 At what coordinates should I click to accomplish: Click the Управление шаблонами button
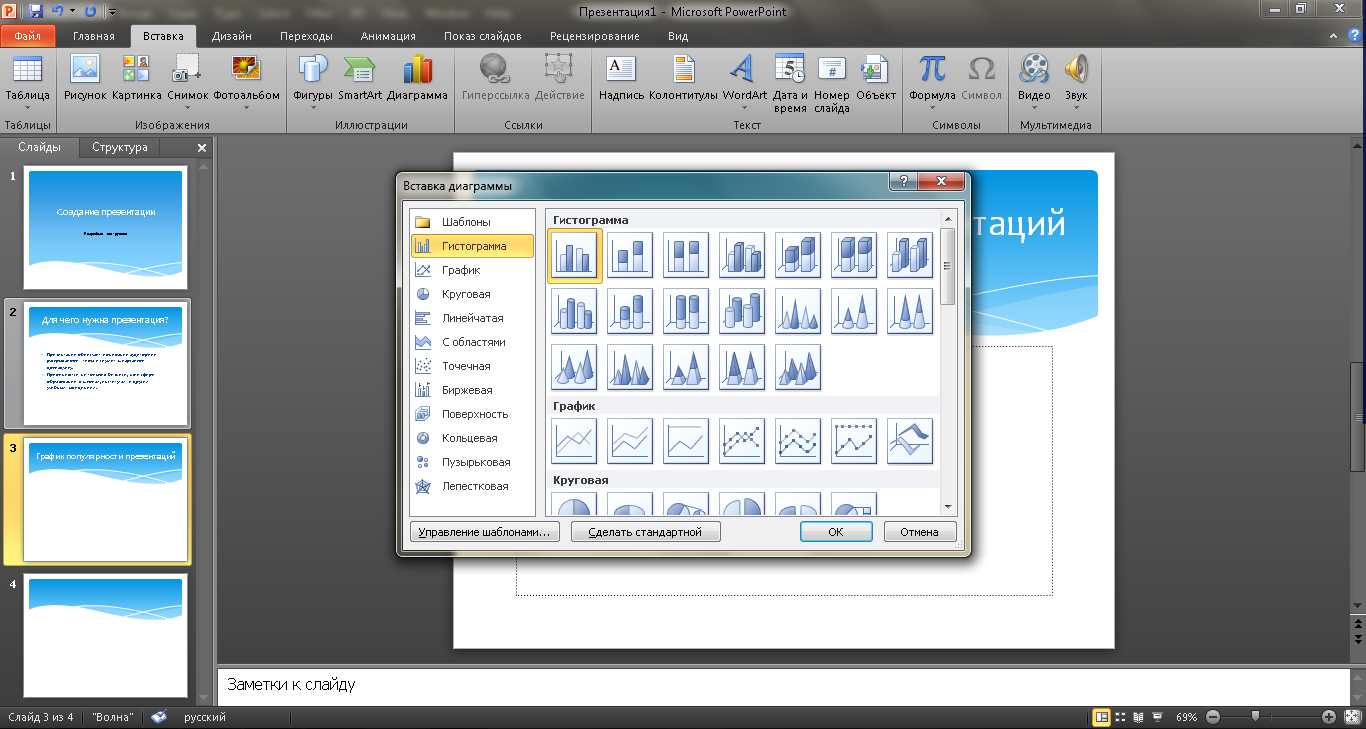point(484,532)
